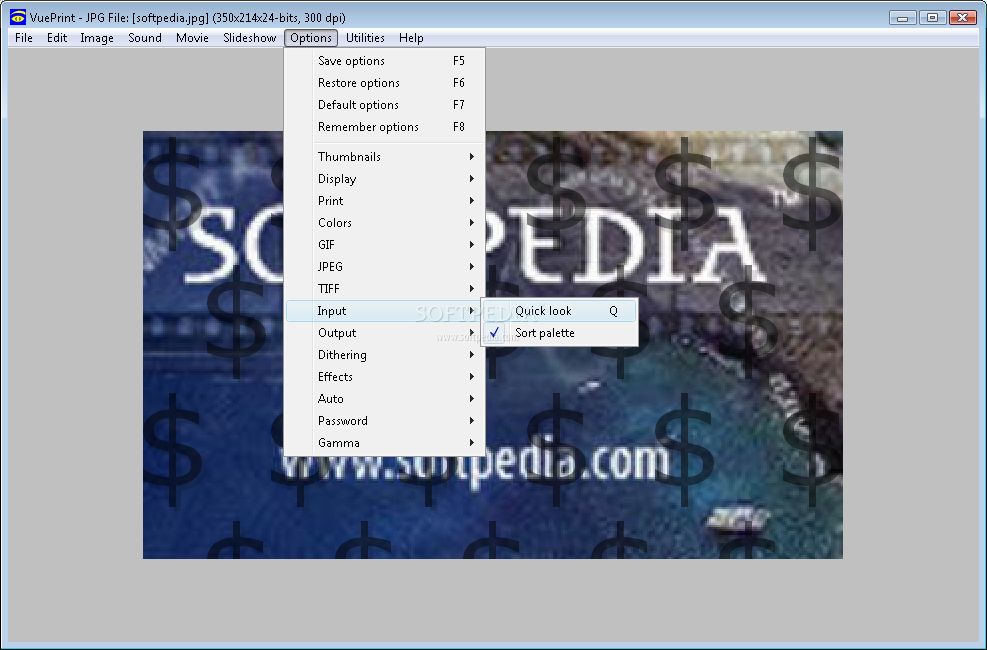
Task: Expand the Effects submenu
Action: [385, 377]
